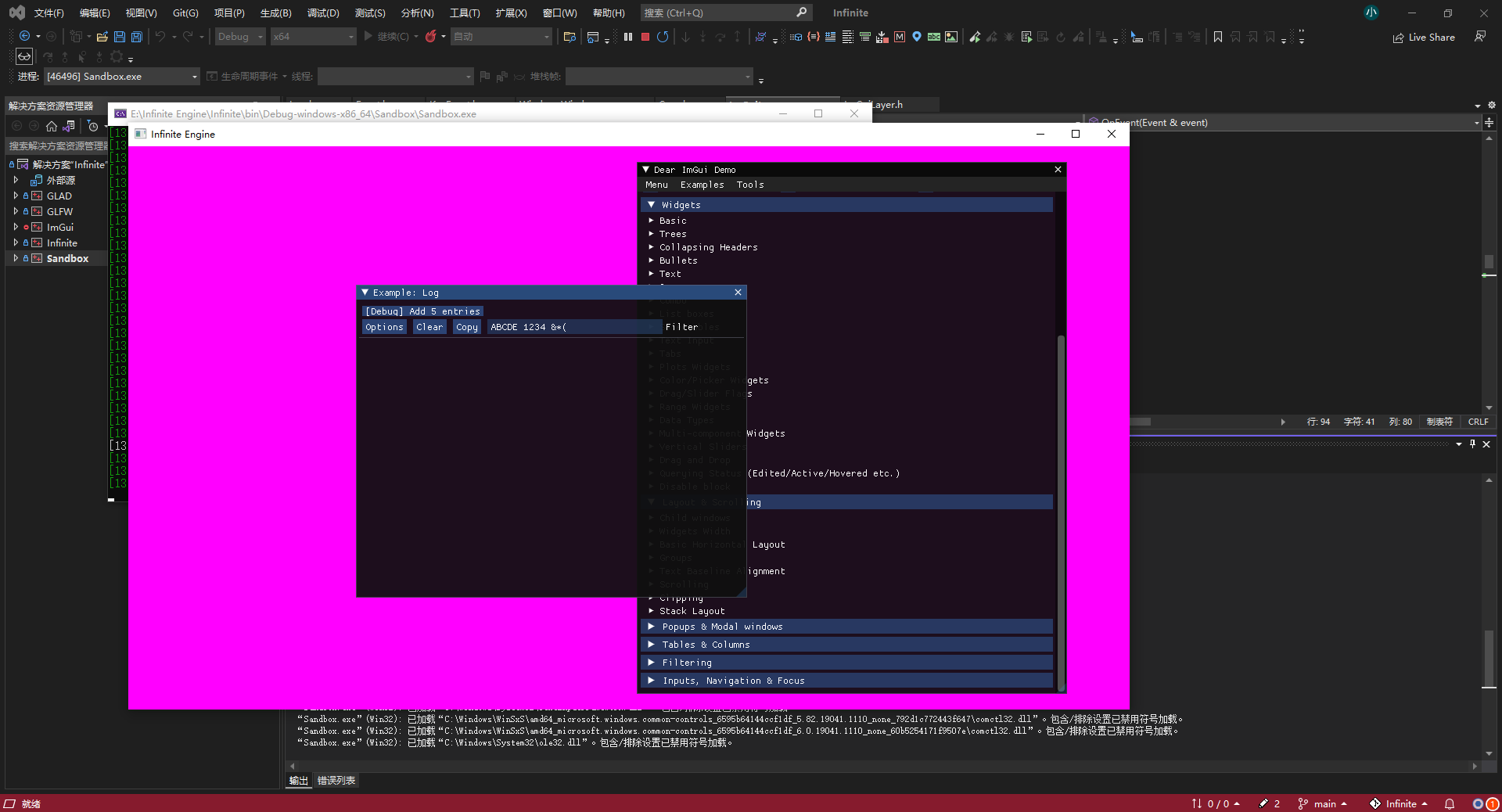
Task: Open the 自动 code type dropdown
Action: point(501,37)
